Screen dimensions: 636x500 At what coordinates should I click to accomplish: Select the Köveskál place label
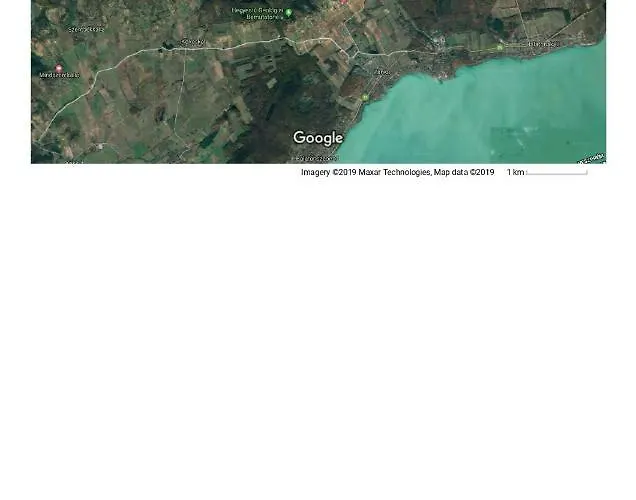[x=192, y=42]
